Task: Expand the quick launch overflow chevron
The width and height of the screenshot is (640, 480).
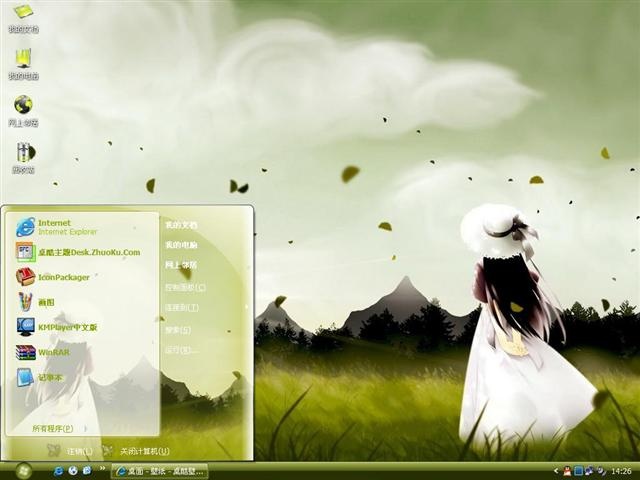Action: (102, 468)
